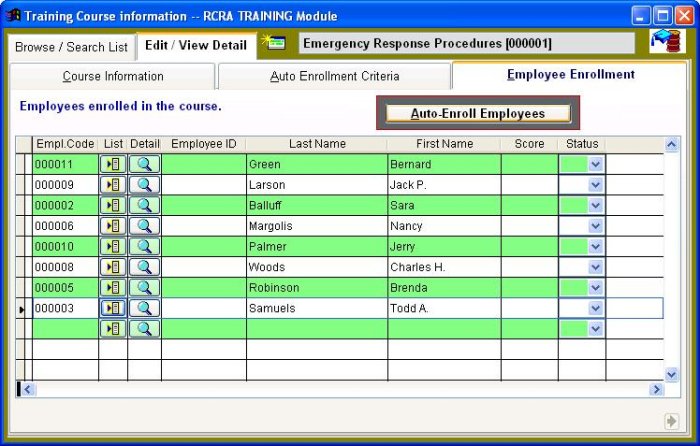
Task: Expand Status dropdown for Samuels row
Action: click(596, 308)
